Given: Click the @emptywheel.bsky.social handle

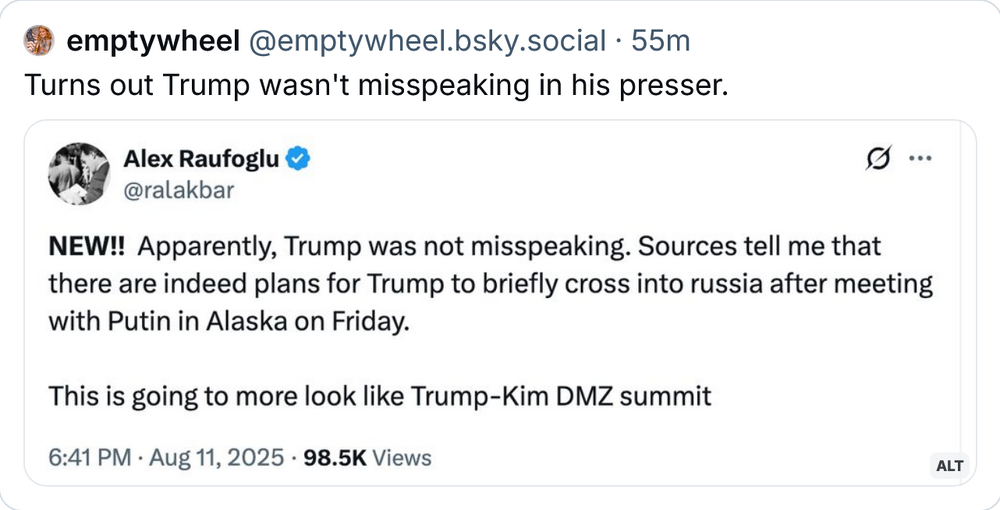Looking at the screenshot, I should click(x=425, y=41).
